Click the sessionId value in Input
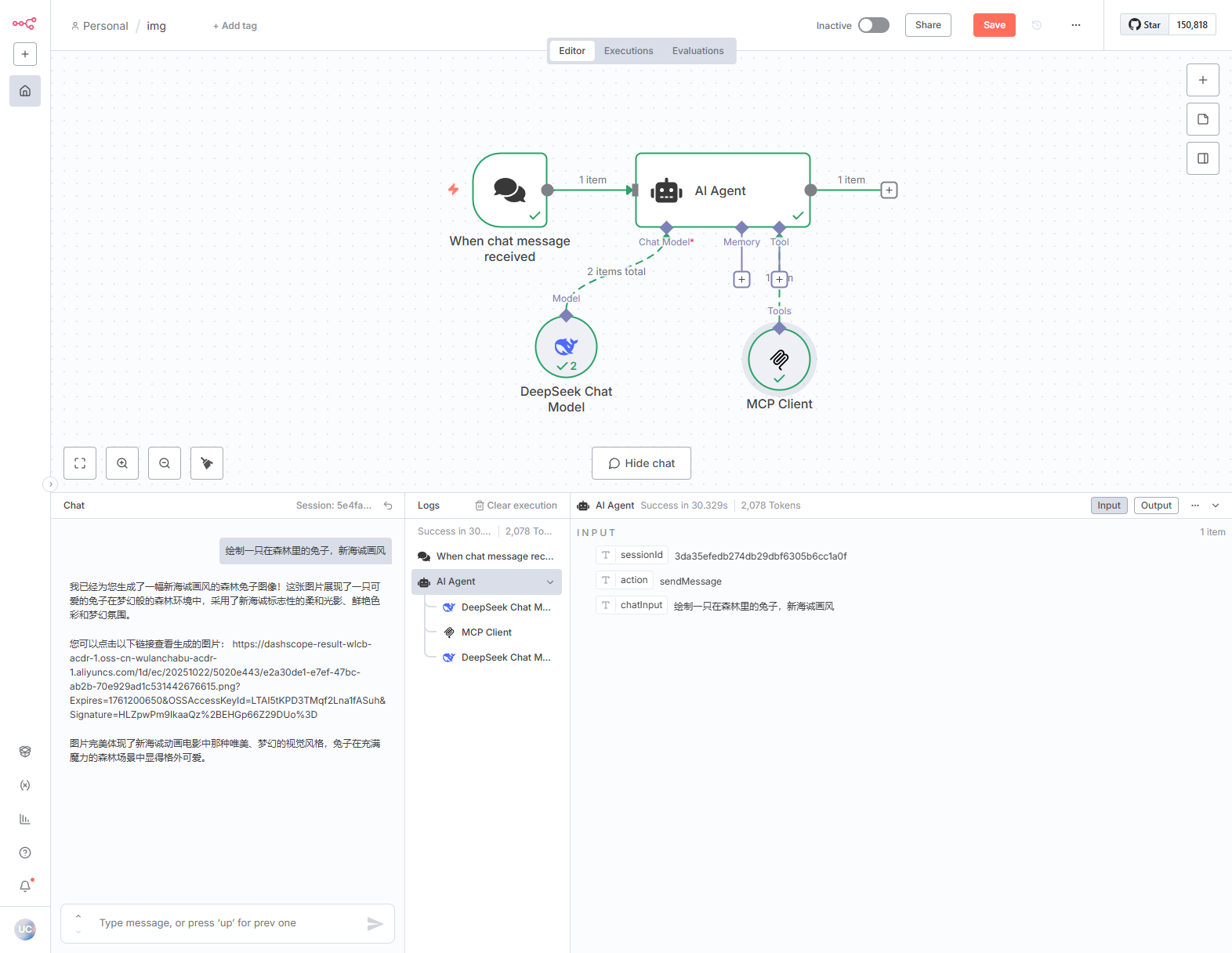Viewport: 1232px width, 953px height. [x=760, y=556]
